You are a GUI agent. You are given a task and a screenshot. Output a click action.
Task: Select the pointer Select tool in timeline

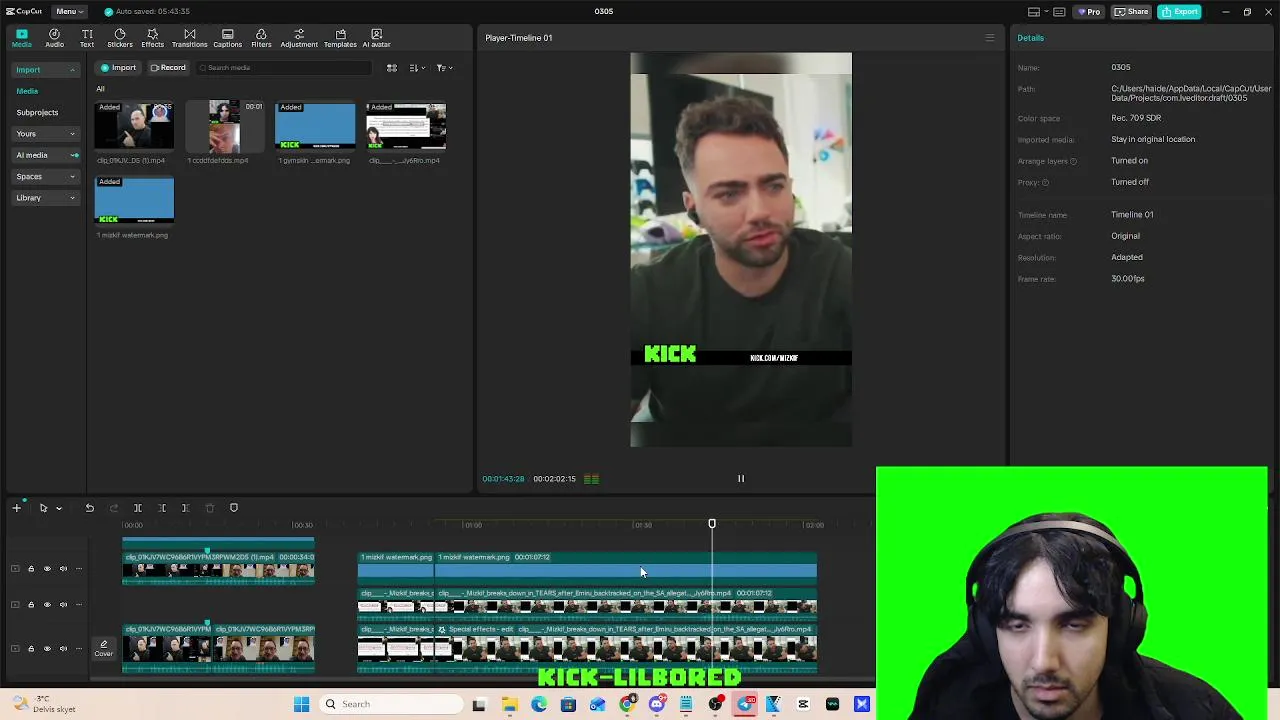point(43,508)
